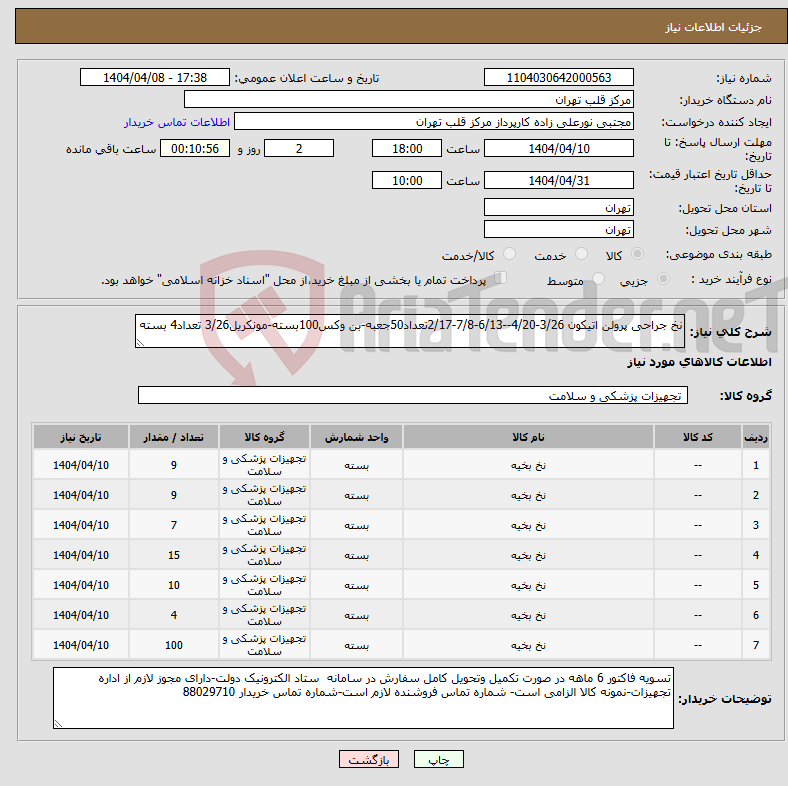The height and width of the screenshot is (786, 788).
Task: Click نخ بخیه in row 5
Action: tap(528, 585)
